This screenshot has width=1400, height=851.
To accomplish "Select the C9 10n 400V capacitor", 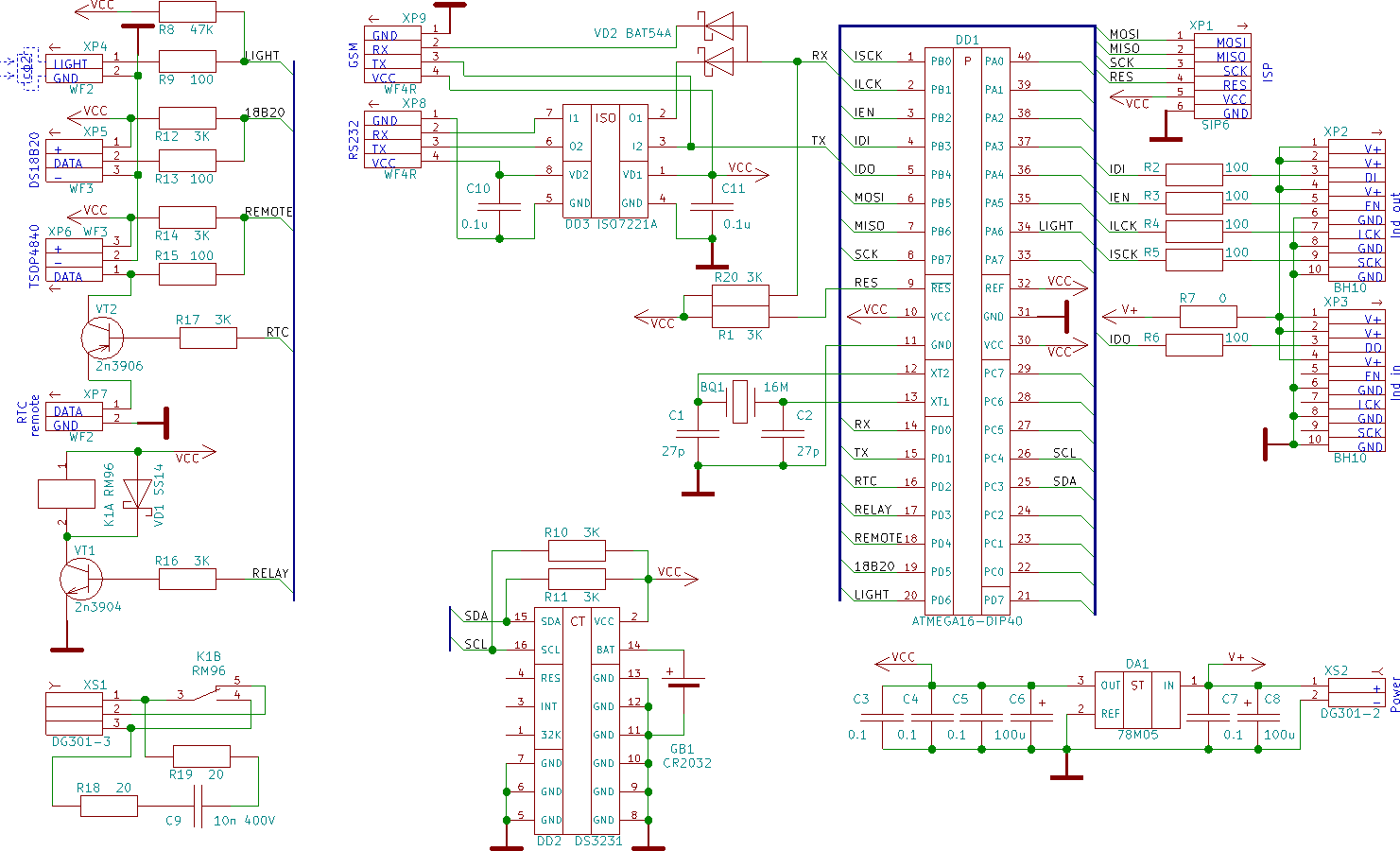I will click(199, 806).
